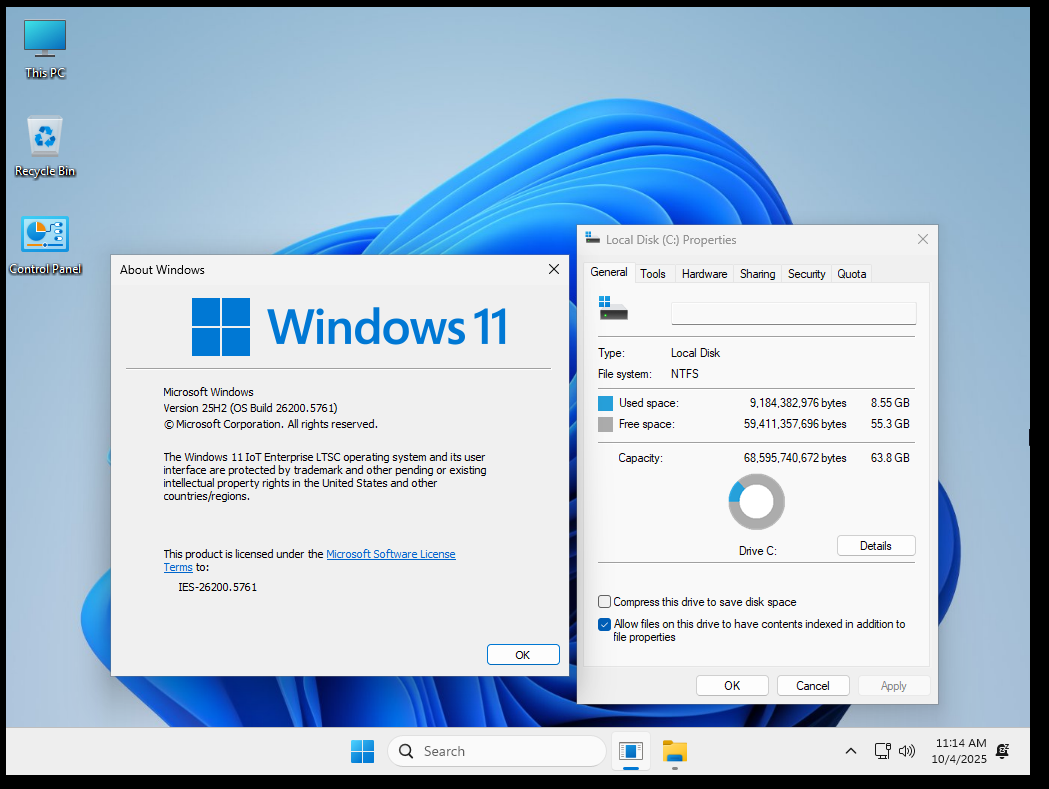The height and width of the screenshot is (789, 1049).
Task: Click the Apply button in Properties
Action: pos(894,685)
